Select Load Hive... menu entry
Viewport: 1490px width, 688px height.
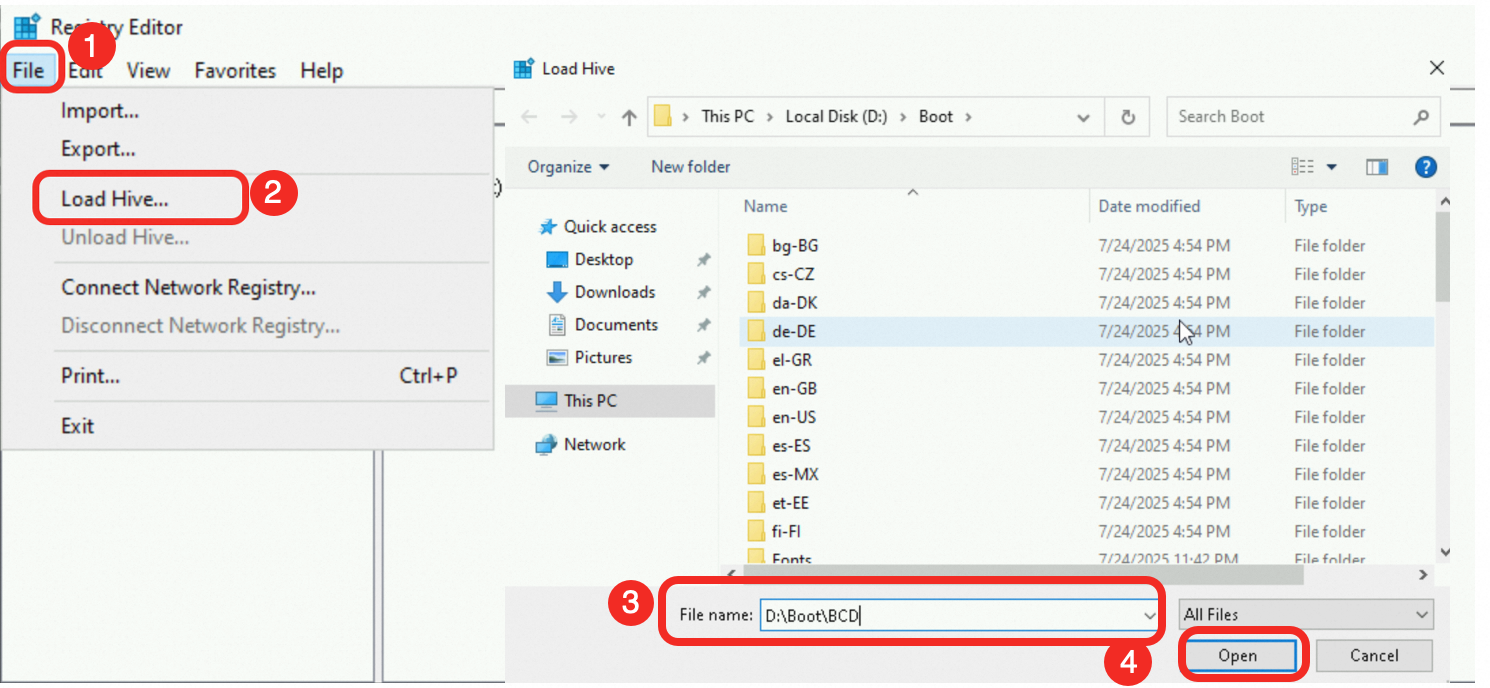click(x=115, y=199)
